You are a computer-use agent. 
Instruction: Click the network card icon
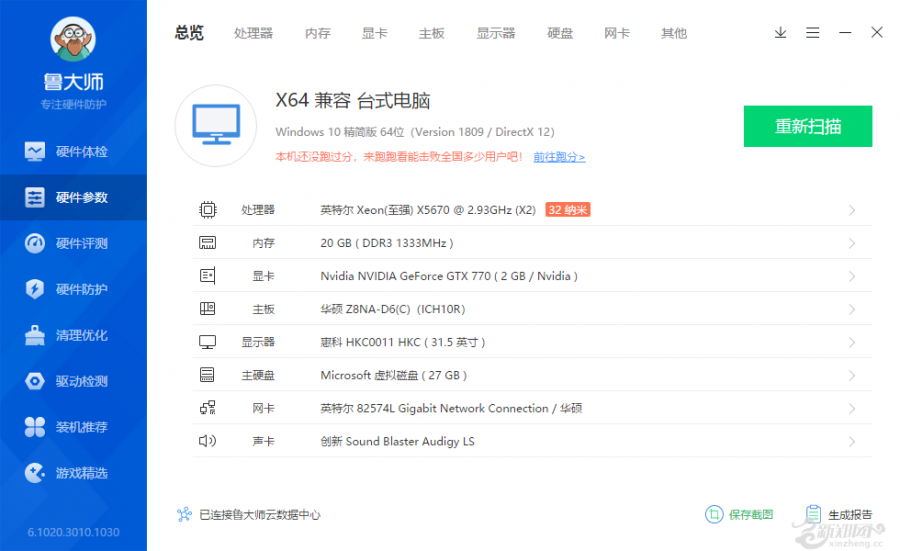(207, 408)
